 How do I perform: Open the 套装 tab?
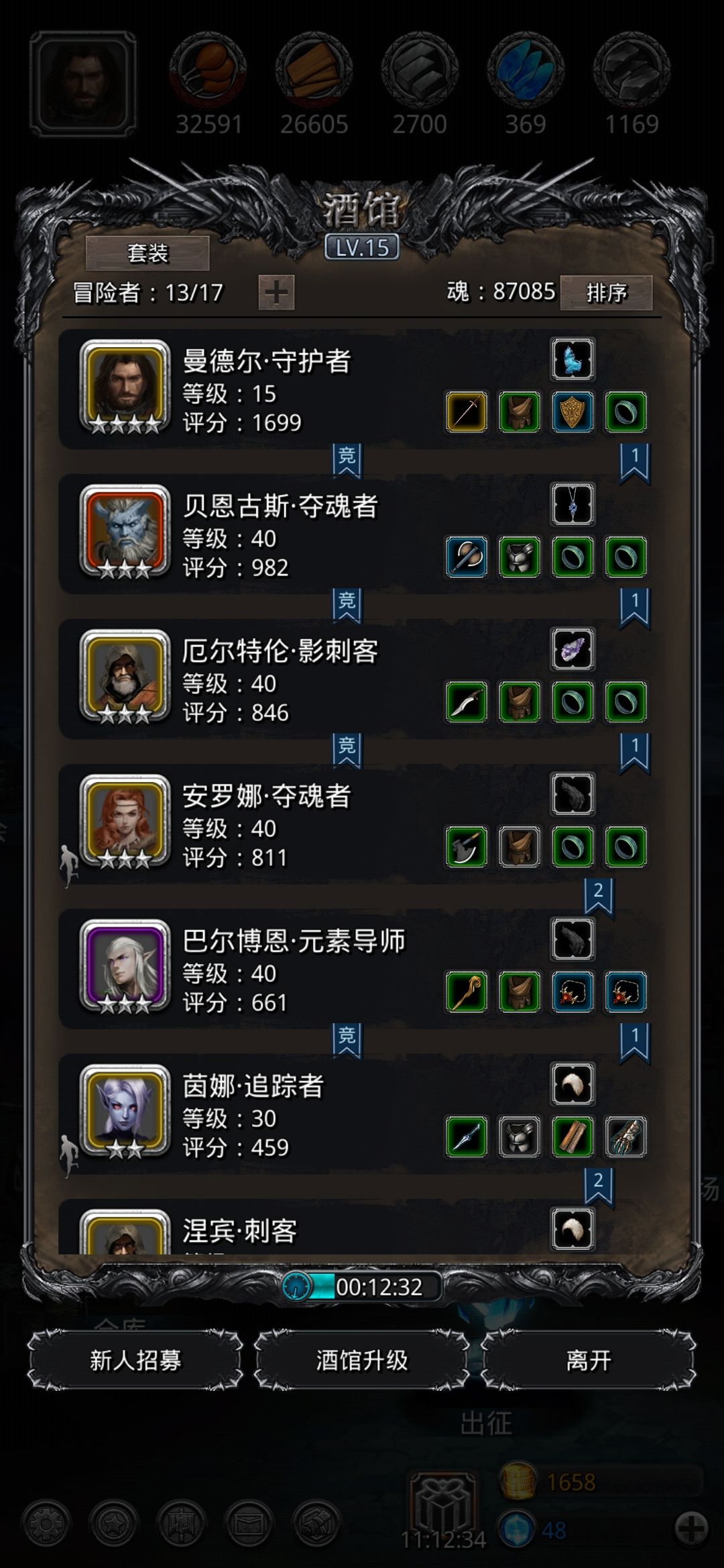tap(147, 253)
